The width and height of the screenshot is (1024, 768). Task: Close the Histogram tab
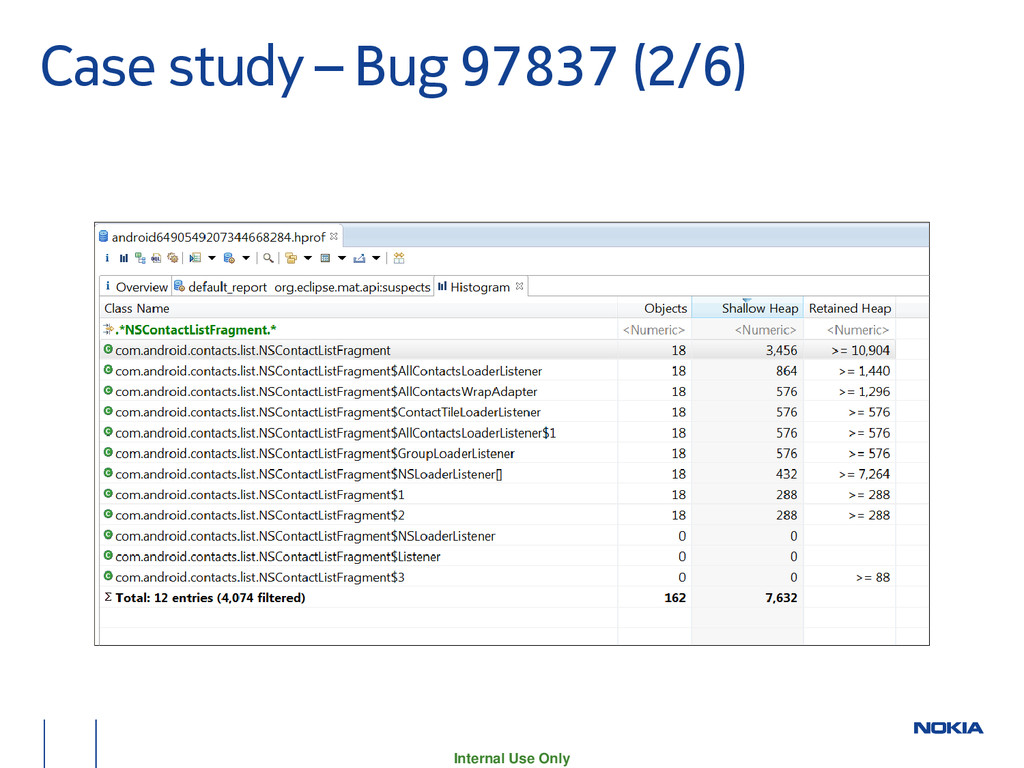coord(521,286)
